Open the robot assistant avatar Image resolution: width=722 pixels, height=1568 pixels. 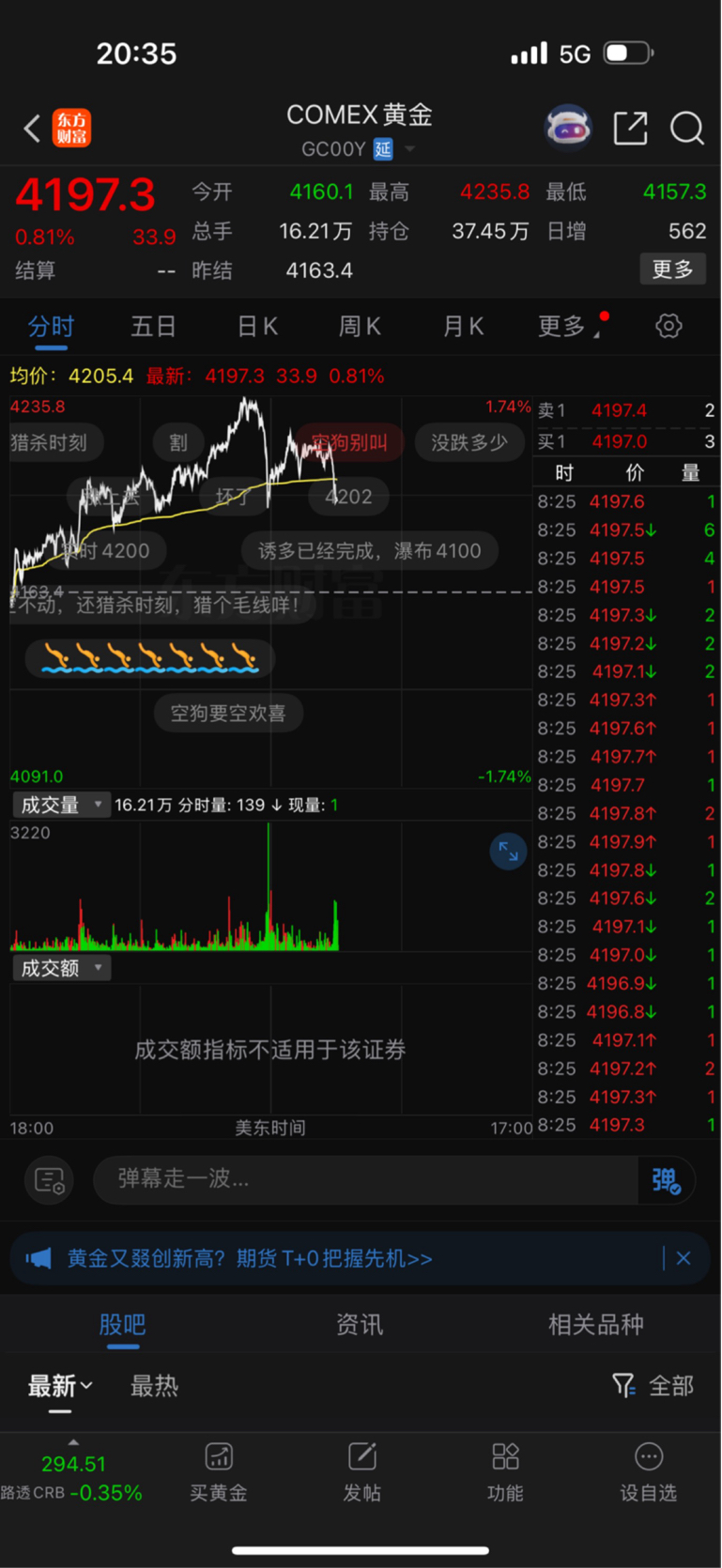coord(569,128)
